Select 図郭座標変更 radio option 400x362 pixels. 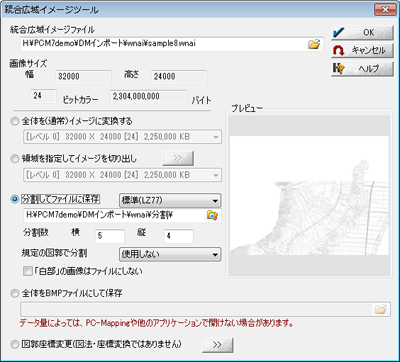(15, 344)
